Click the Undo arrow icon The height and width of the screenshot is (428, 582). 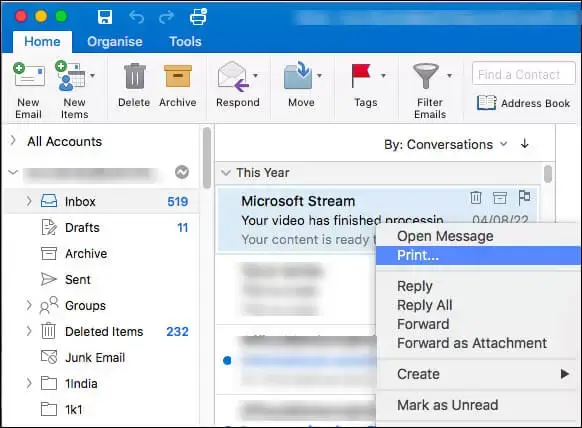click(x=137, y=17)
